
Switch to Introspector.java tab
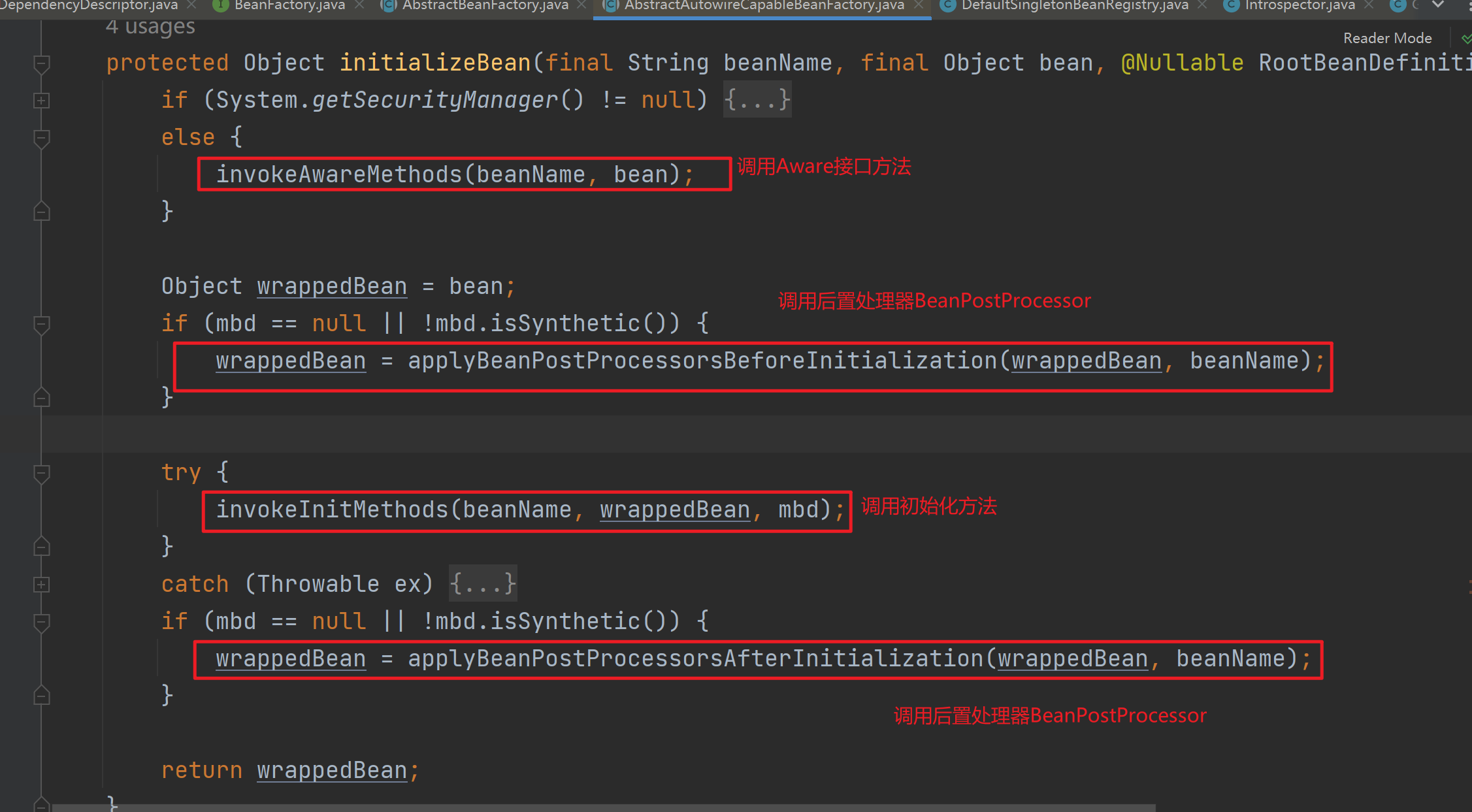(1300, 5)
